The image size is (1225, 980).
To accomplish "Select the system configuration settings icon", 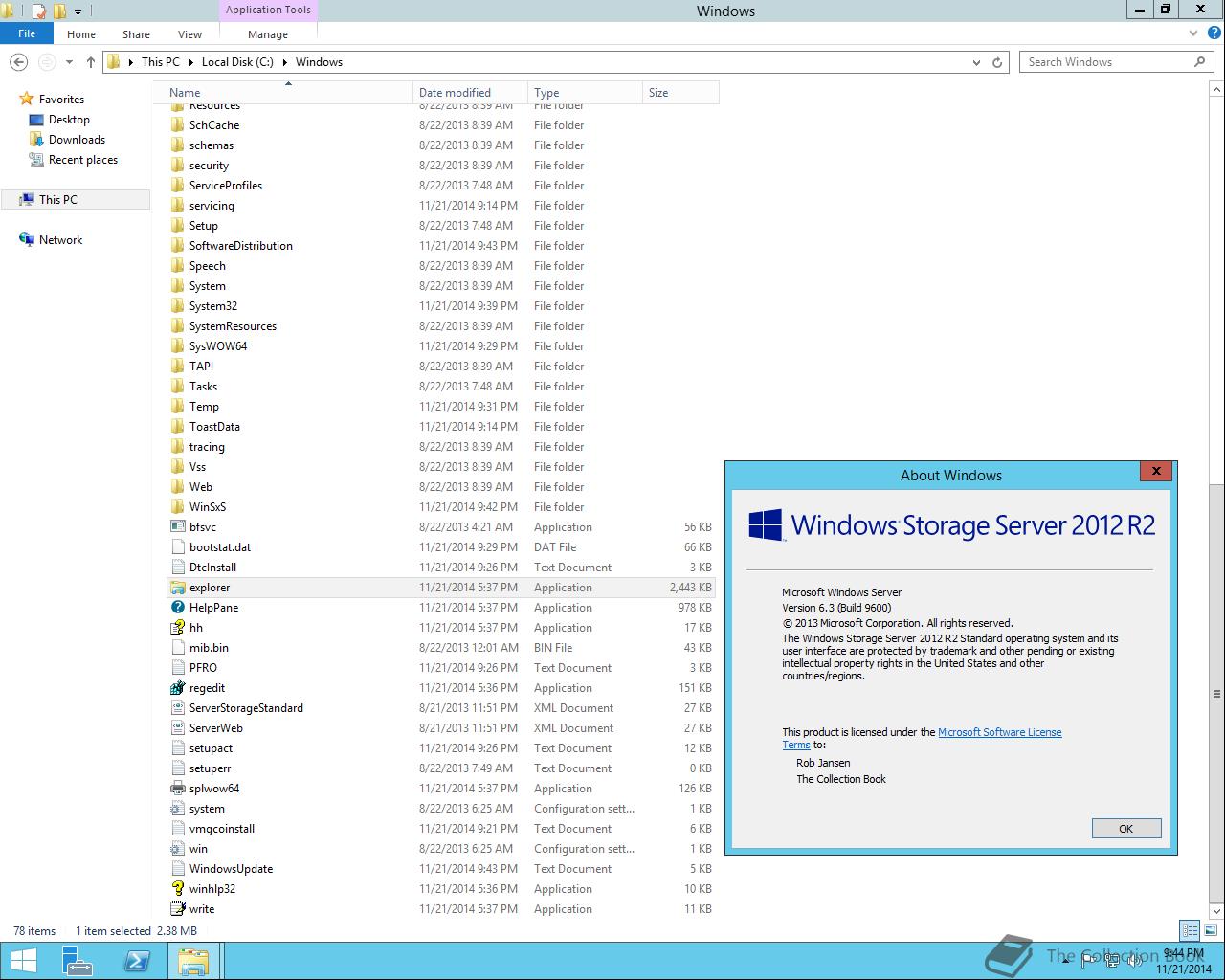I will [177, 809].
